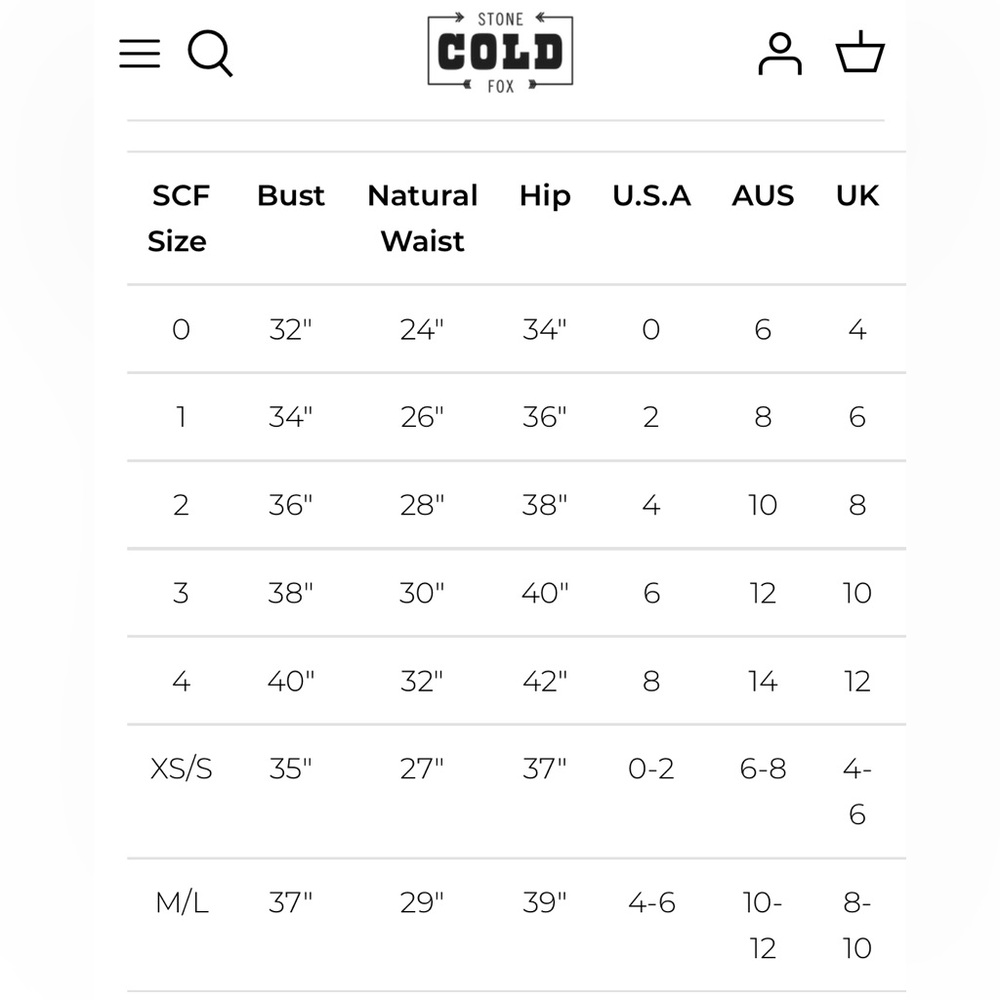The image size is (1000, 1000).
Task: Select the Natural Waist column header
Action: coord(423,218)
